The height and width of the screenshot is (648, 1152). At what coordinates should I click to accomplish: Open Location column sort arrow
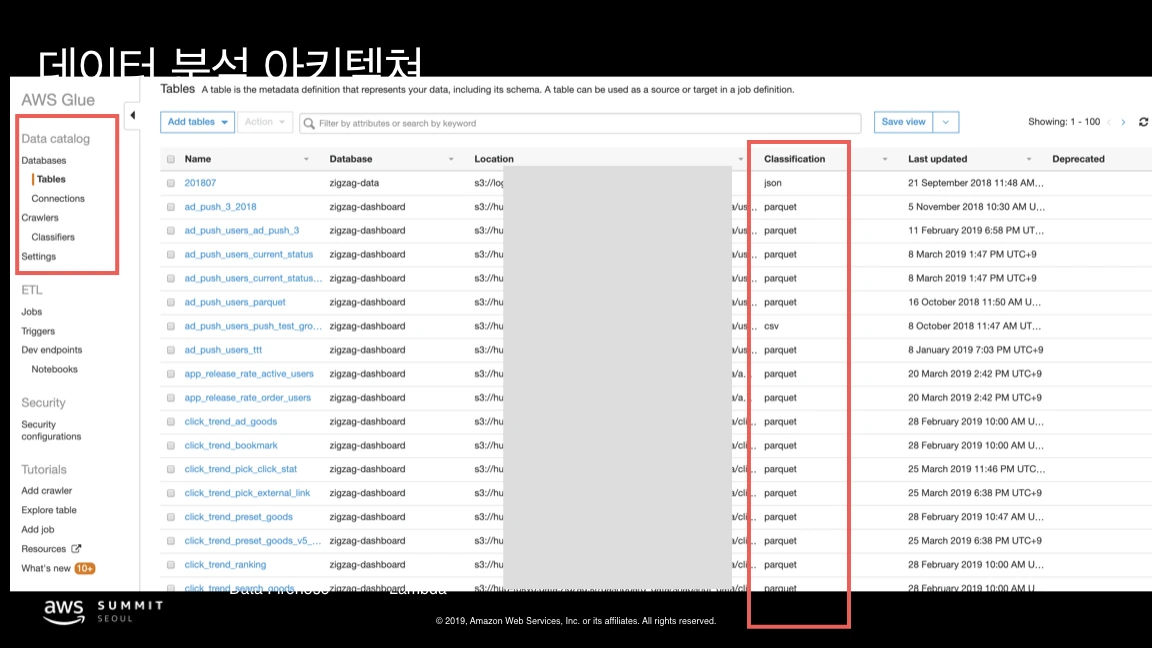point(741,159)
